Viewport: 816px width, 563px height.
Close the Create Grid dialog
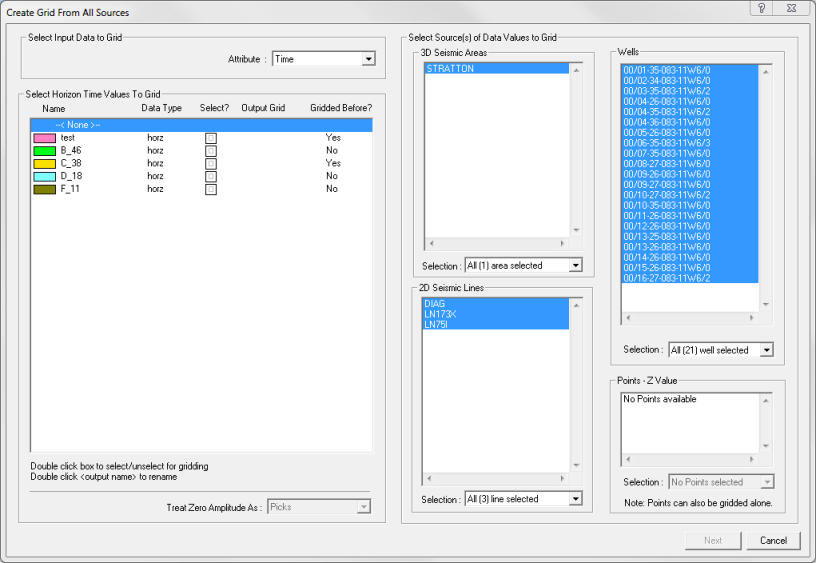click(x=793, y=8)
